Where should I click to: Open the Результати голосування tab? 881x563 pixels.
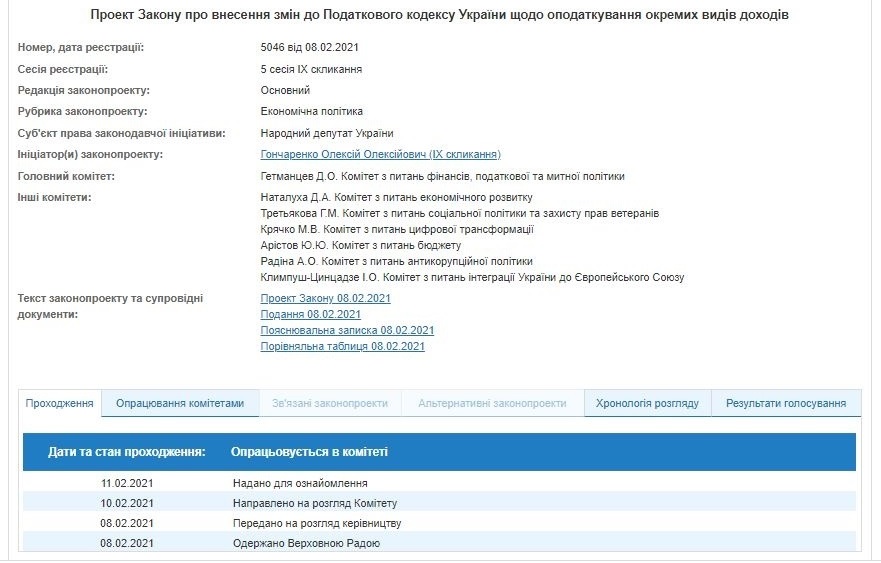coord(785,403)
